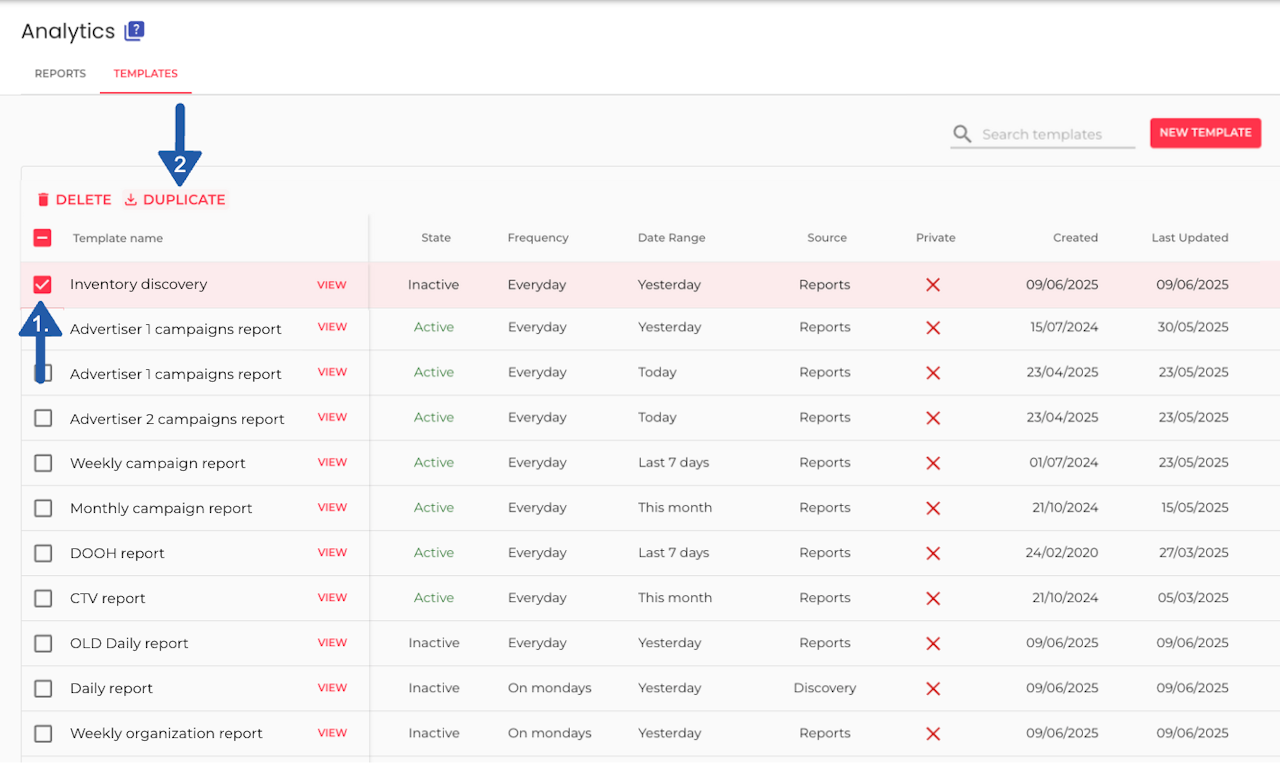Uncheck the Inventory discovery checkbox
The image size is (1280, 767).
(43, 285)
